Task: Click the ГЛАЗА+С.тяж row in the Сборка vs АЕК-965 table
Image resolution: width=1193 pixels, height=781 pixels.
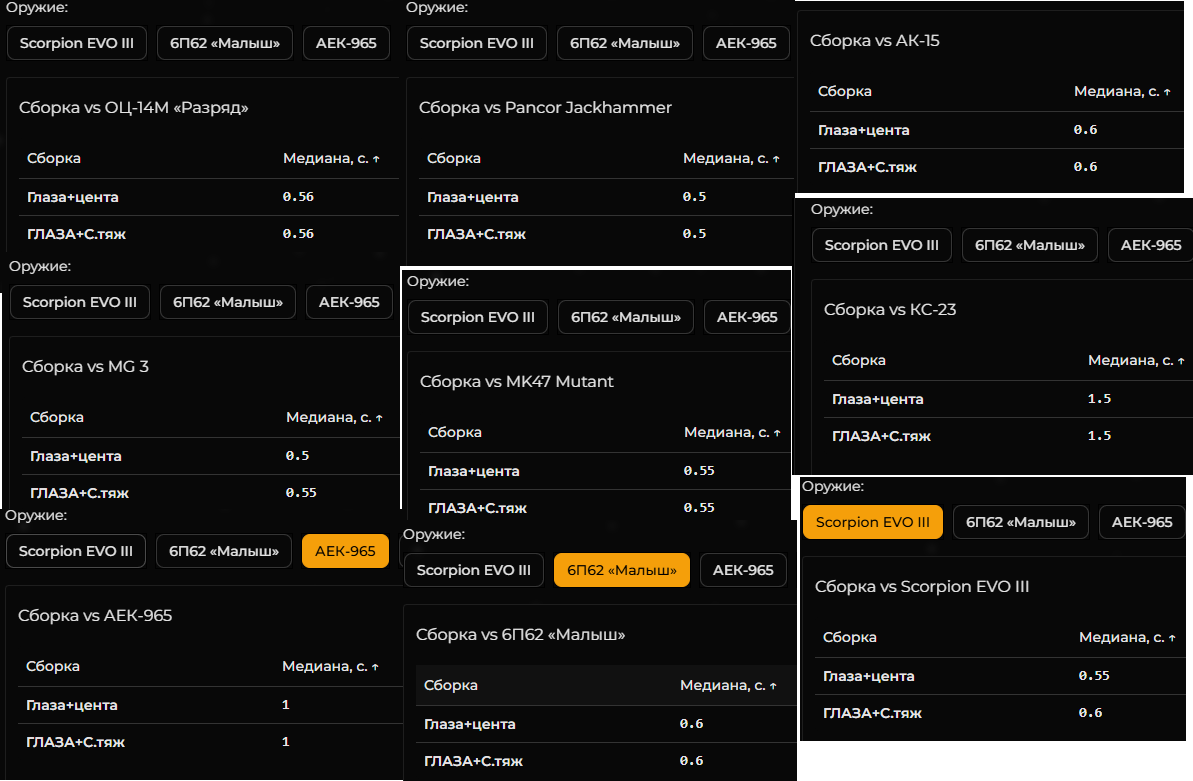Action: coord(210,742)
